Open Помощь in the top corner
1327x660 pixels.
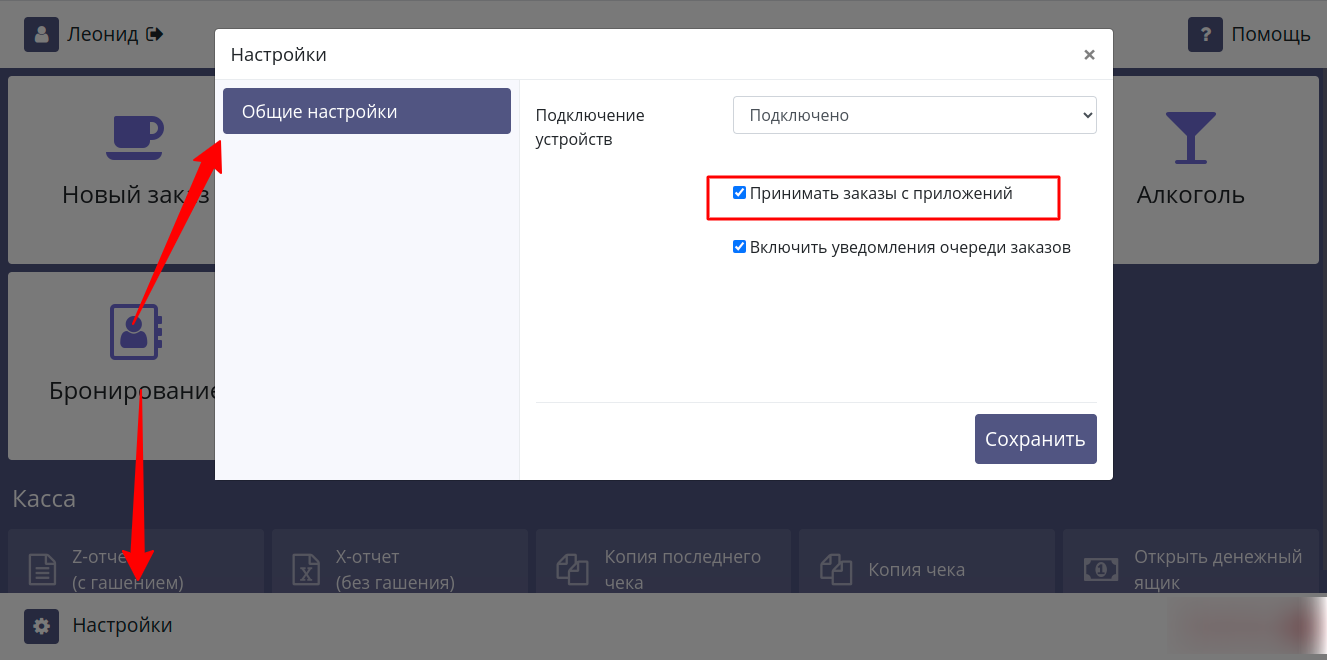(1271, 33)
